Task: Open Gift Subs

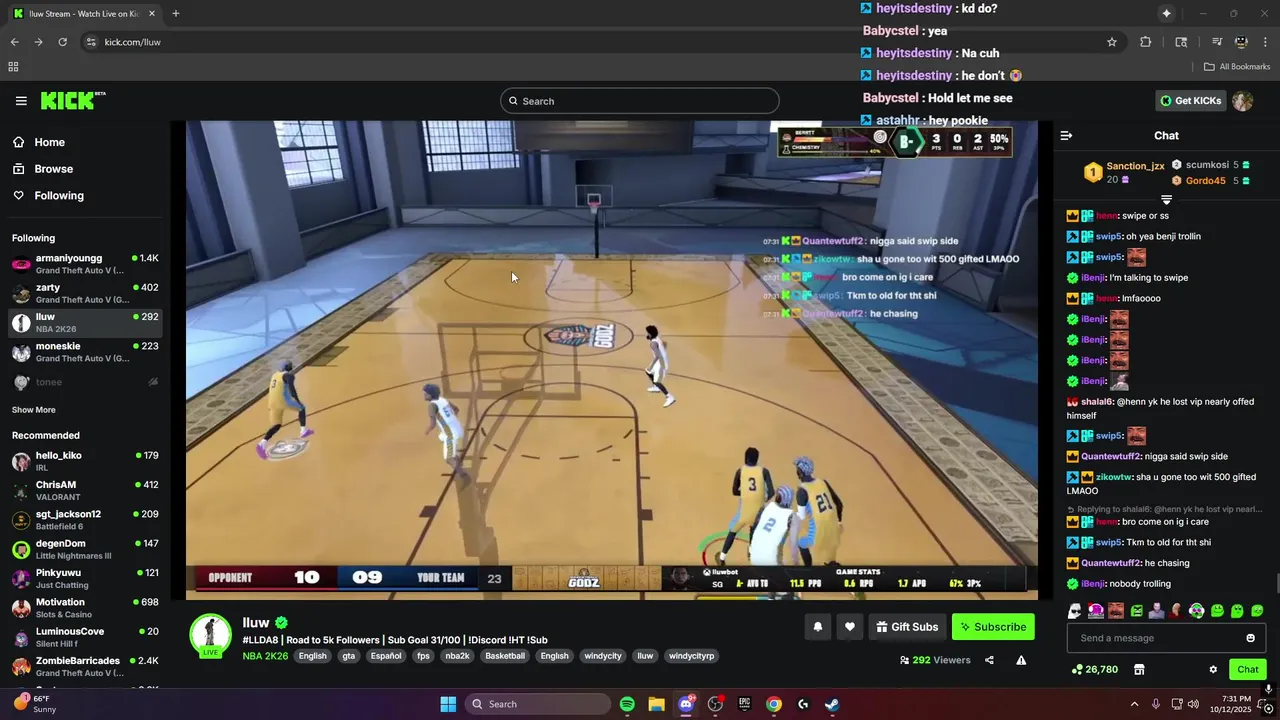Action: click(x=907, y=627)
